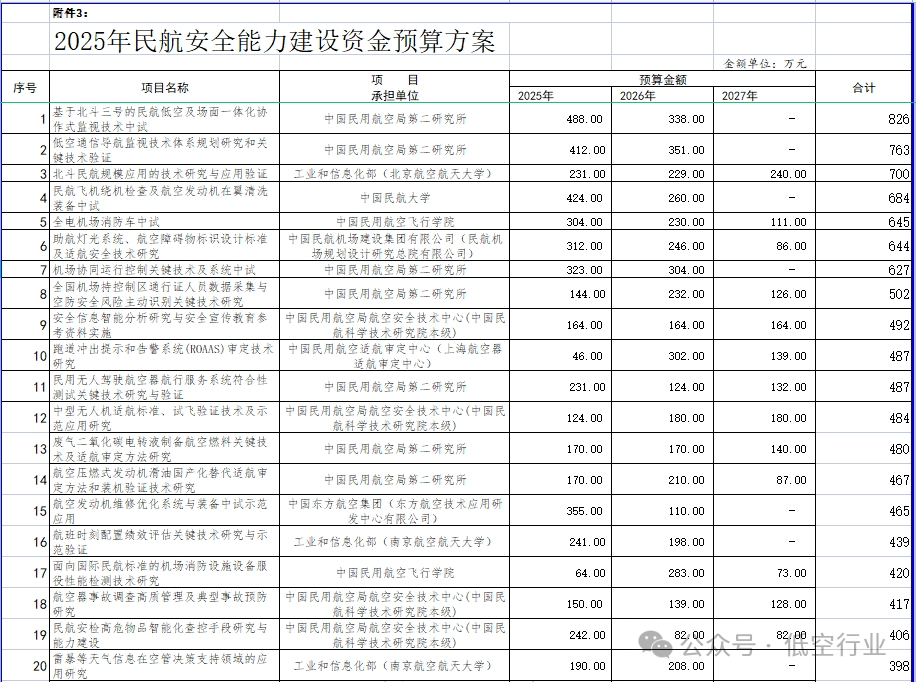
Task: Click the 2025年 sub-header cell
Action: pos(561,96)
